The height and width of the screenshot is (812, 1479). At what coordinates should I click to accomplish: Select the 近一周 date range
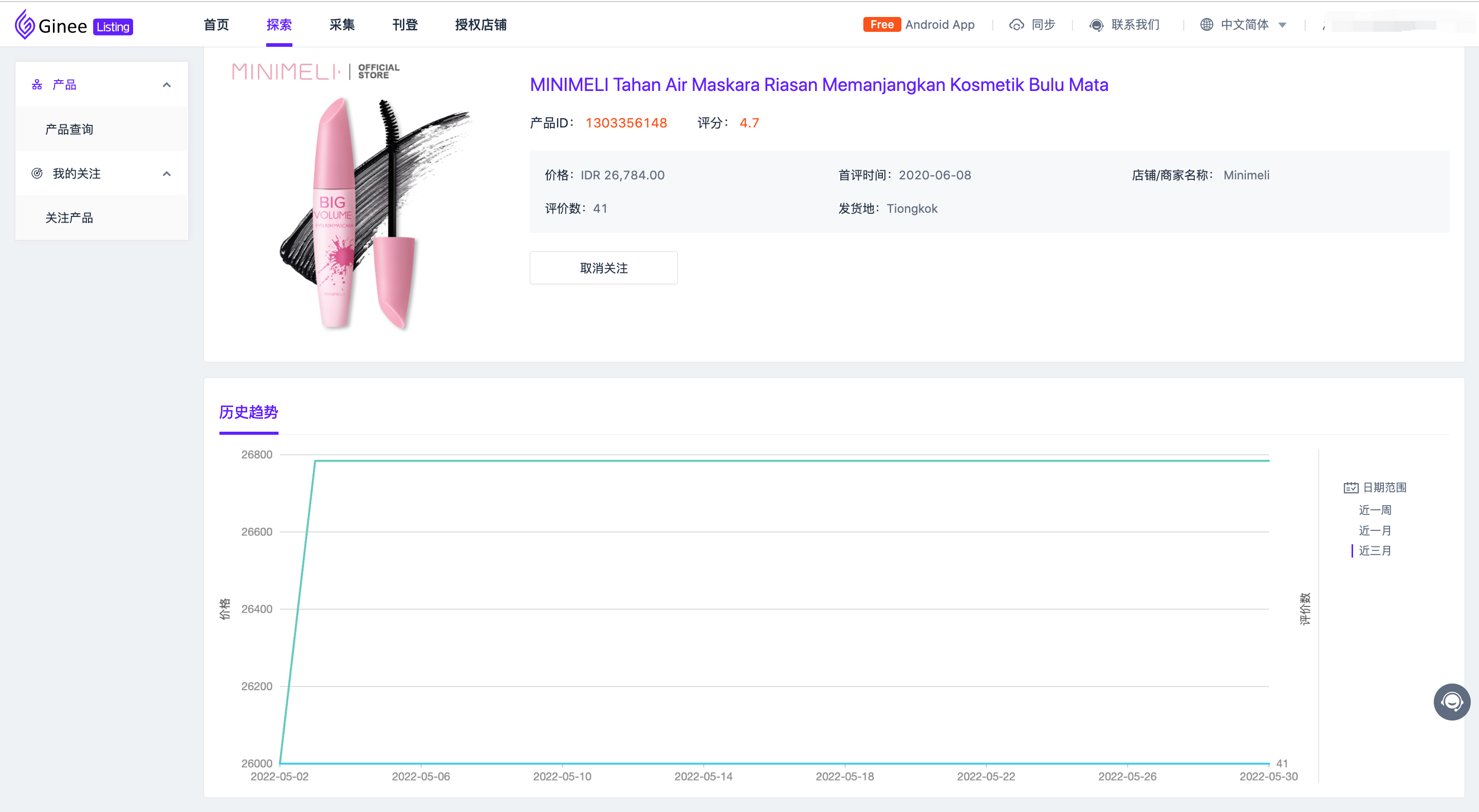(1375, 510)
